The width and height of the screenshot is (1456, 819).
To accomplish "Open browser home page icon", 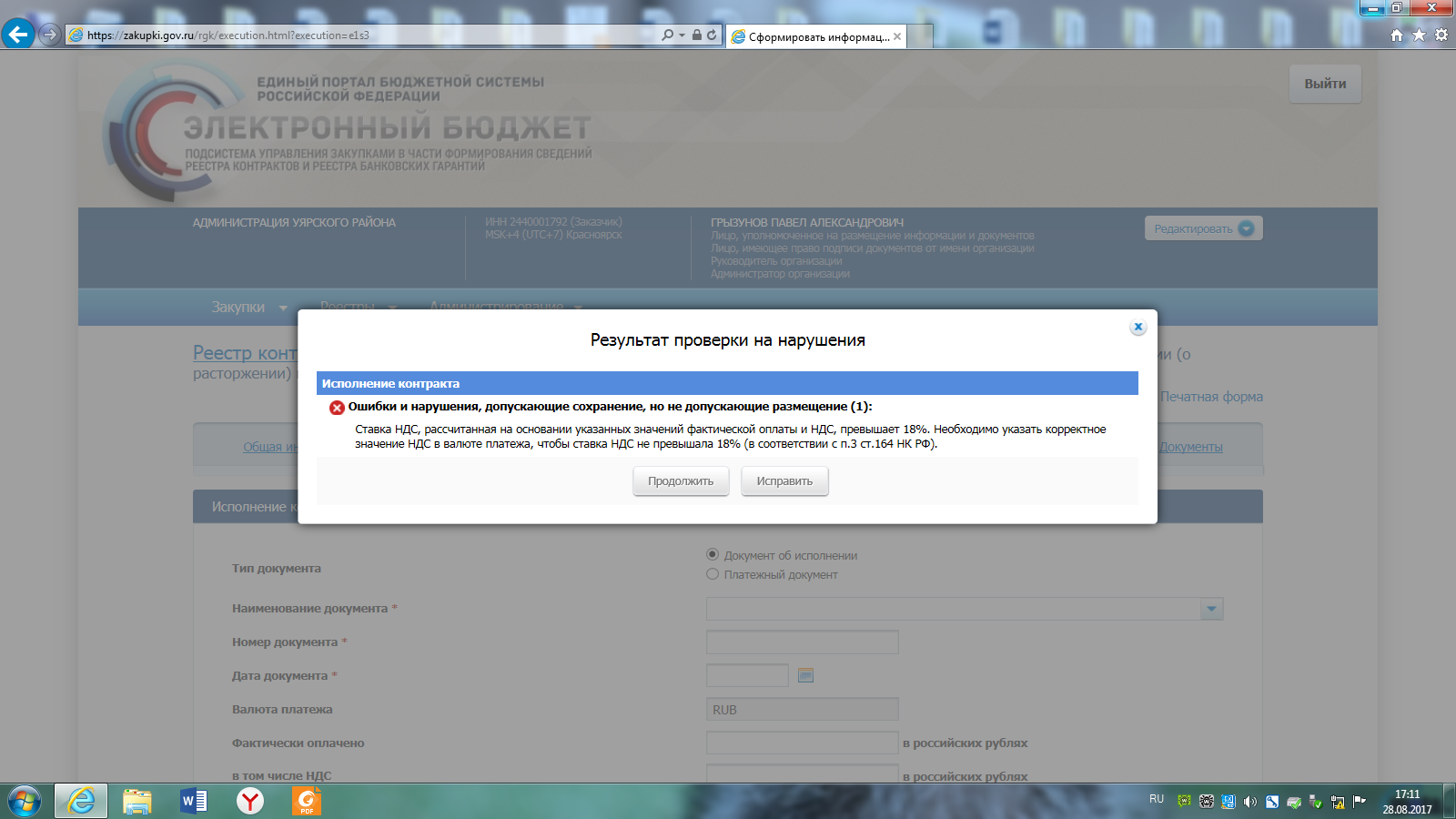I will coord(1397,35).
